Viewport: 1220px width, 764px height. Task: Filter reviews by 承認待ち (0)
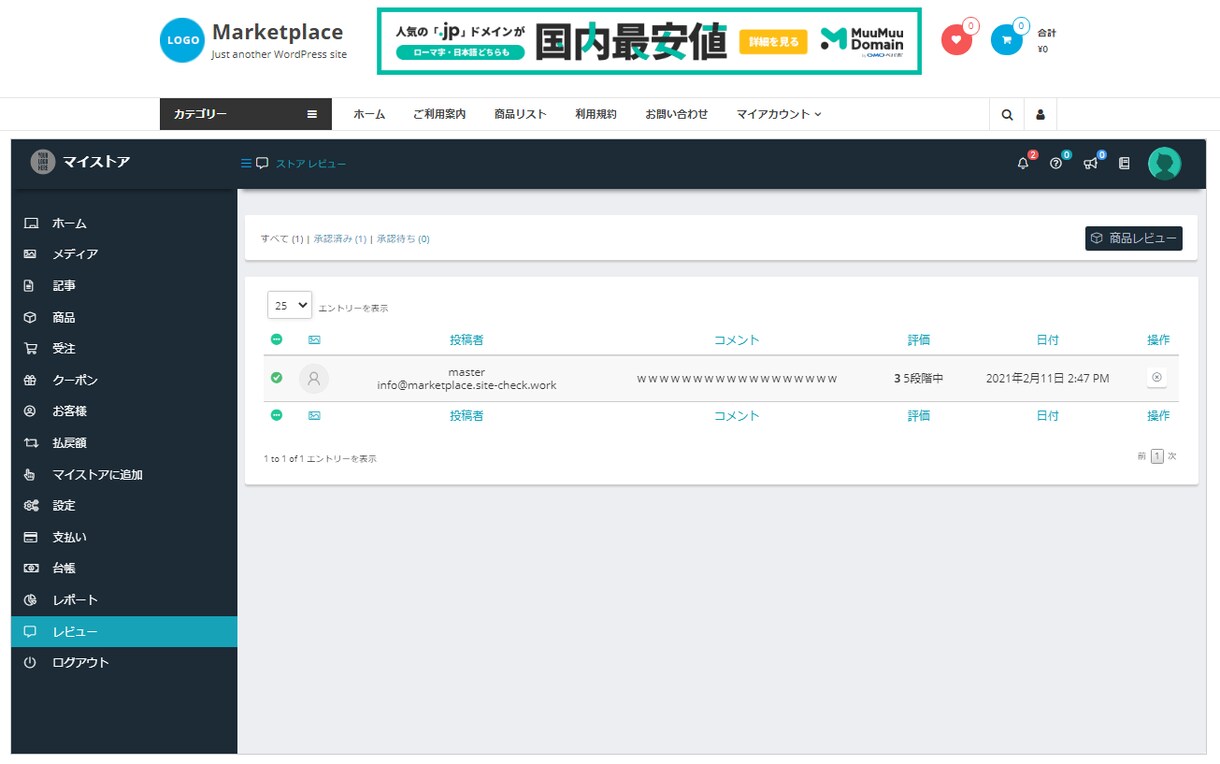[x=403, y=239]
